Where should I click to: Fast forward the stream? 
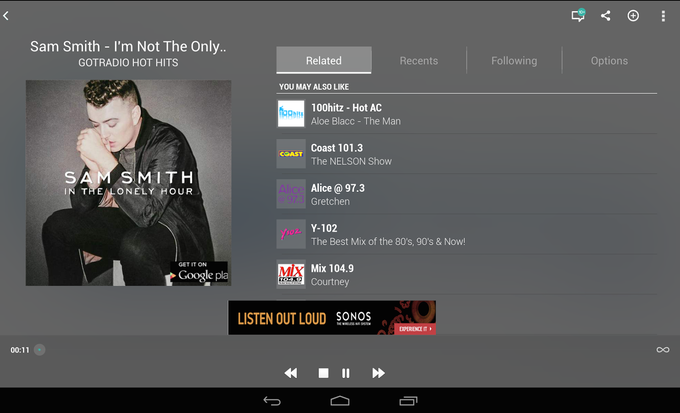click(378, 373)
